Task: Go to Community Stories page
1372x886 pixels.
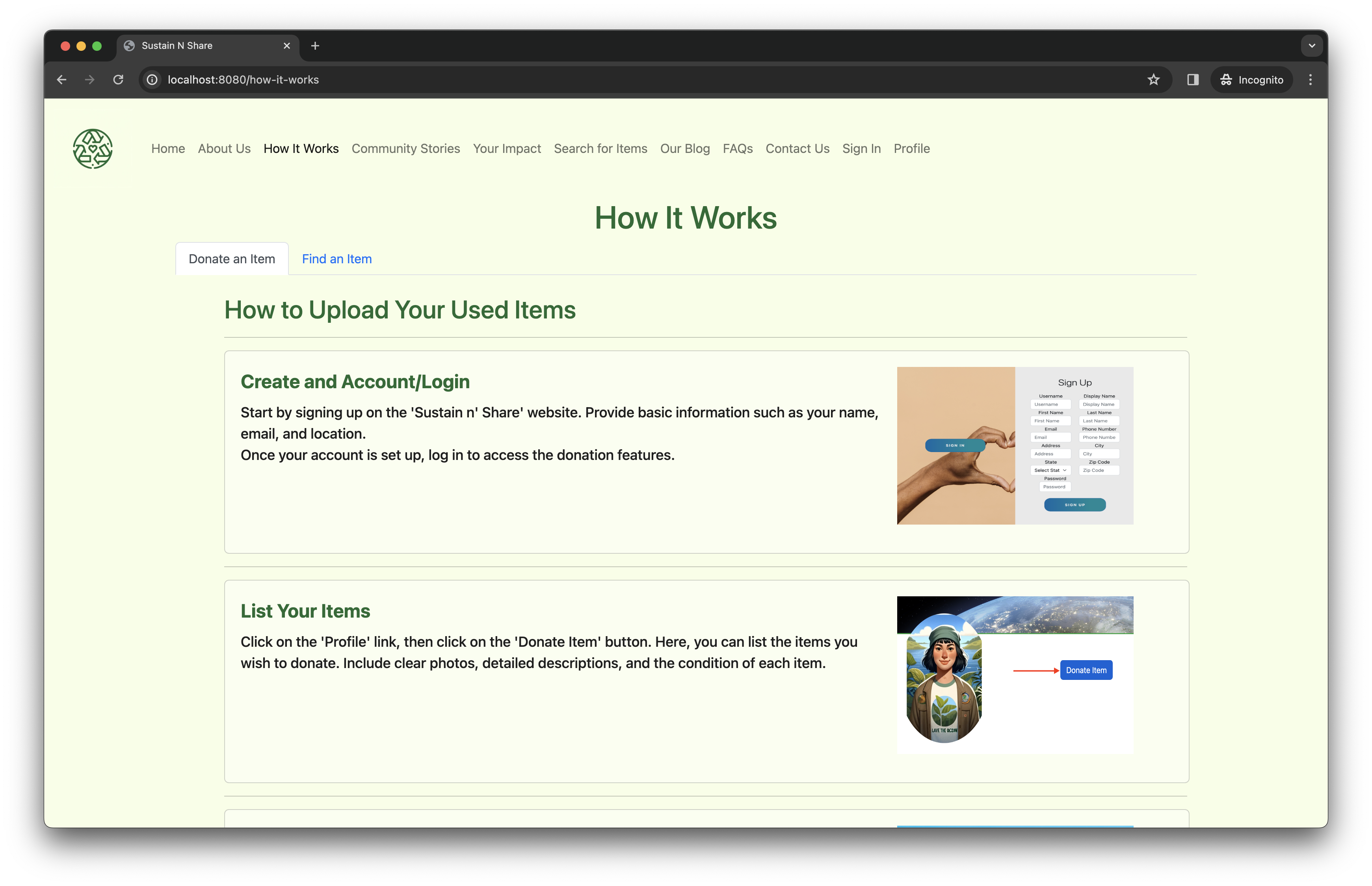Action: tap(405, 149)
